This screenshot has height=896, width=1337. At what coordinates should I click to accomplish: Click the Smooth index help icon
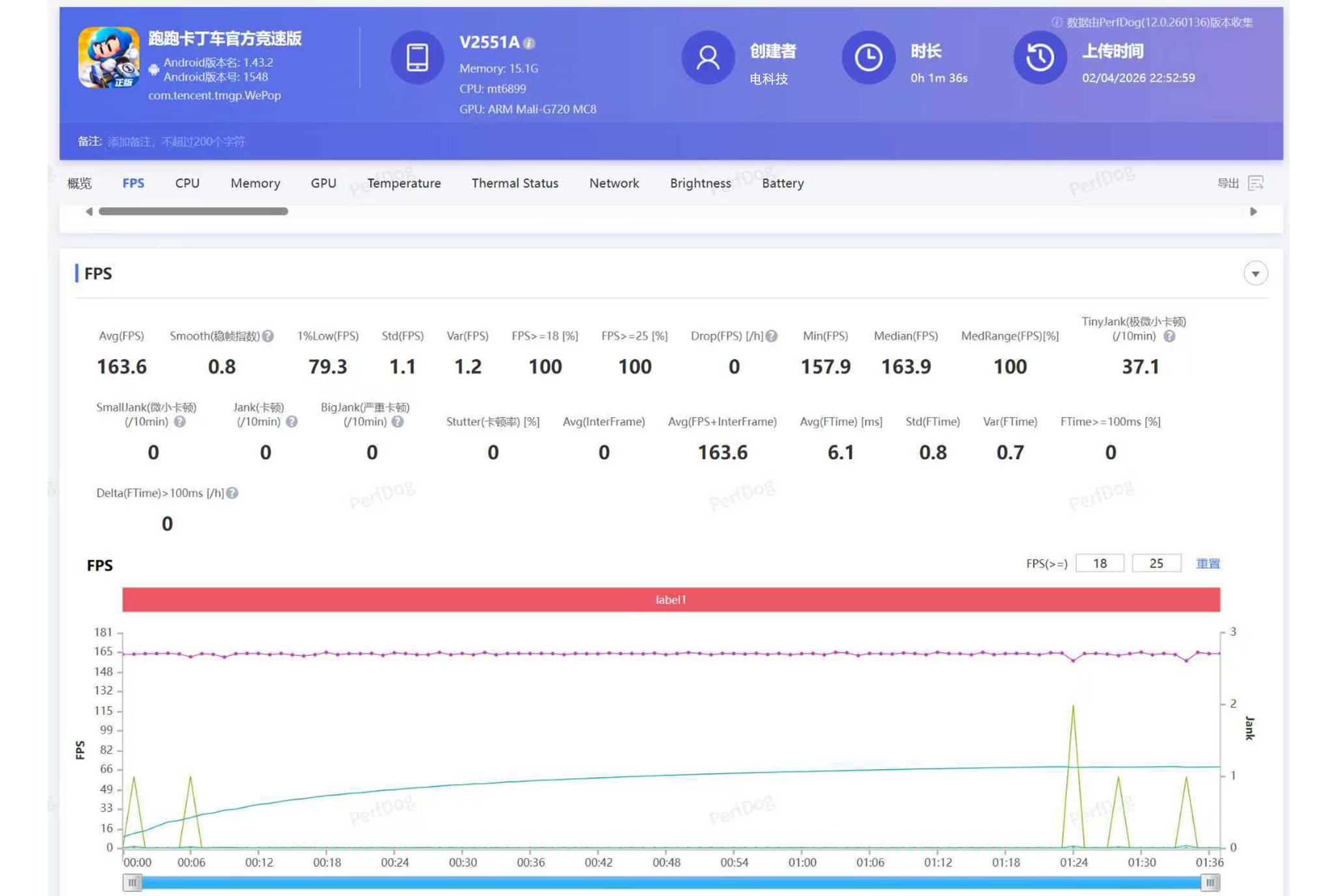(268, 336)
